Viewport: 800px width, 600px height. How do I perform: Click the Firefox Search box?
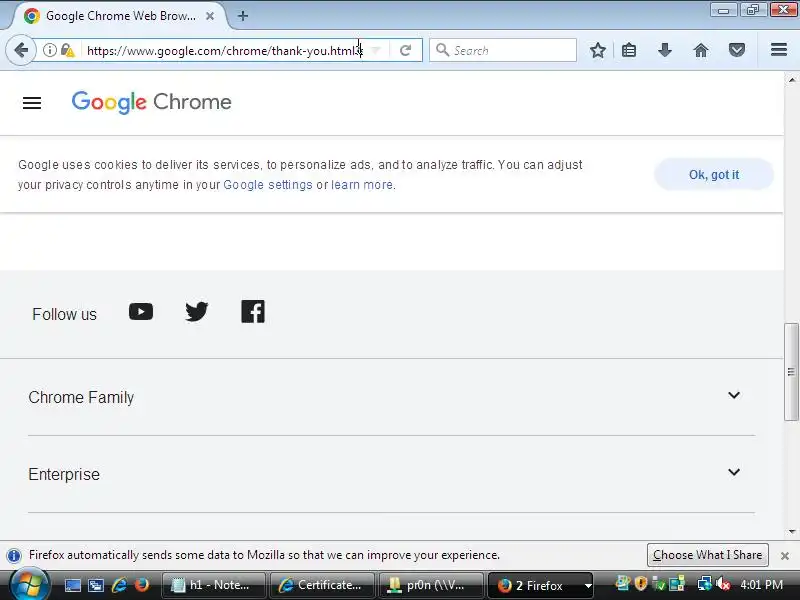[503, 50]
